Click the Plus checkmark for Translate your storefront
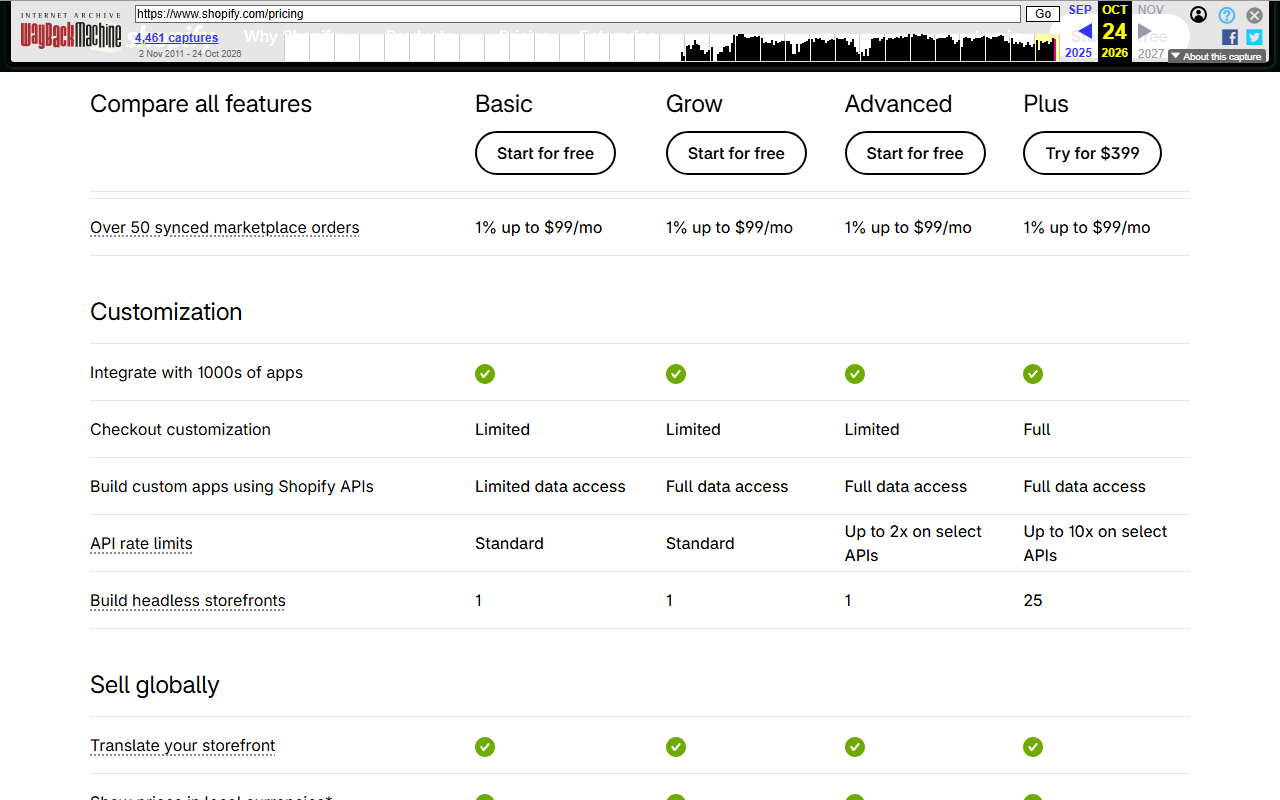The height and width of the screenshot is (800, 1280). (1033, 746)
